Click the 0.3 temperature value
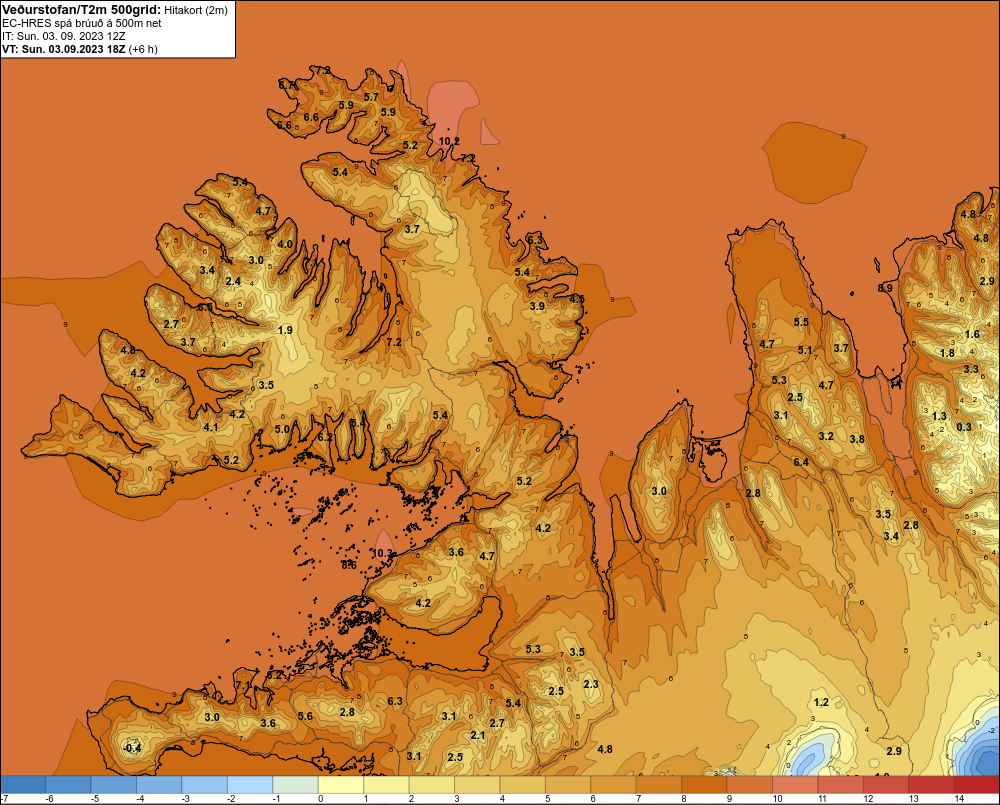 (x=964, y=427)
